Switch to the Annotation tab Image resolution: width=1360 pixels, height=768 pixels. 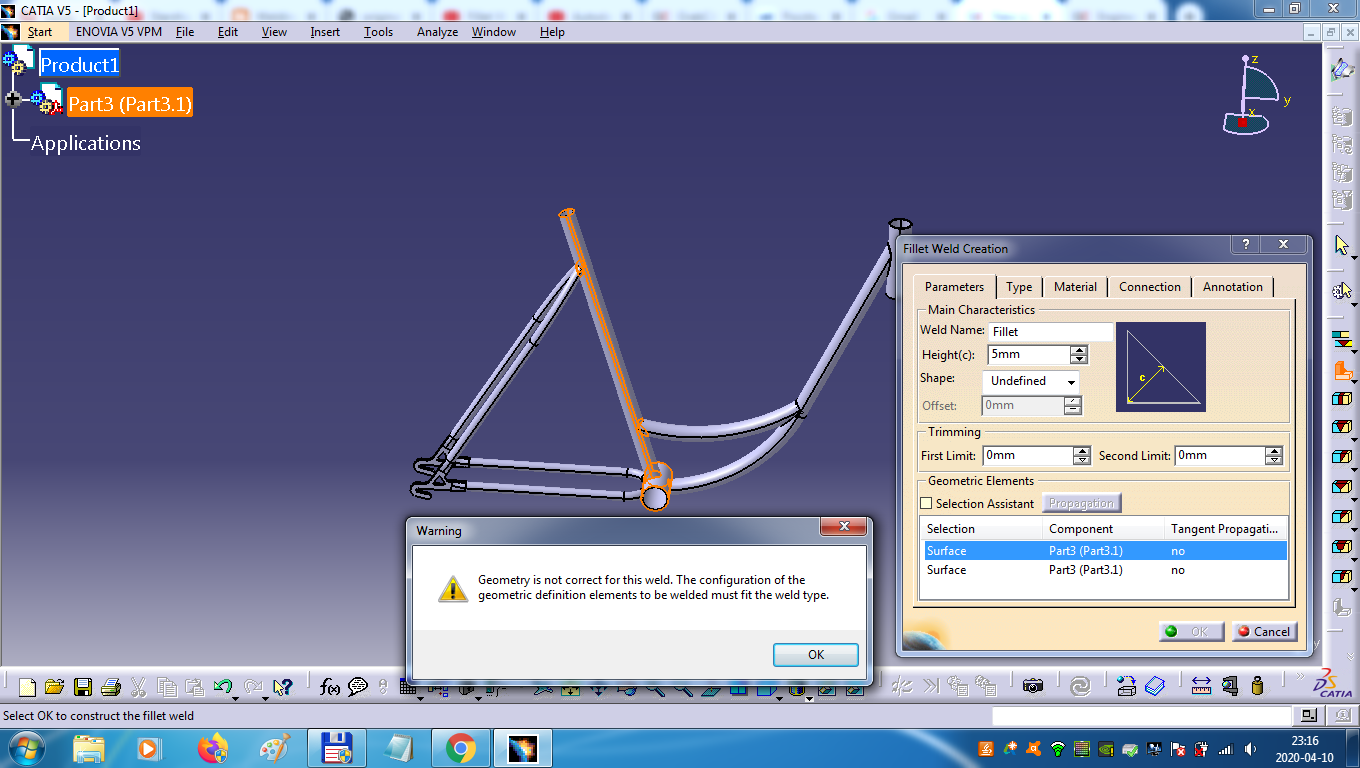pos(1233,286)
